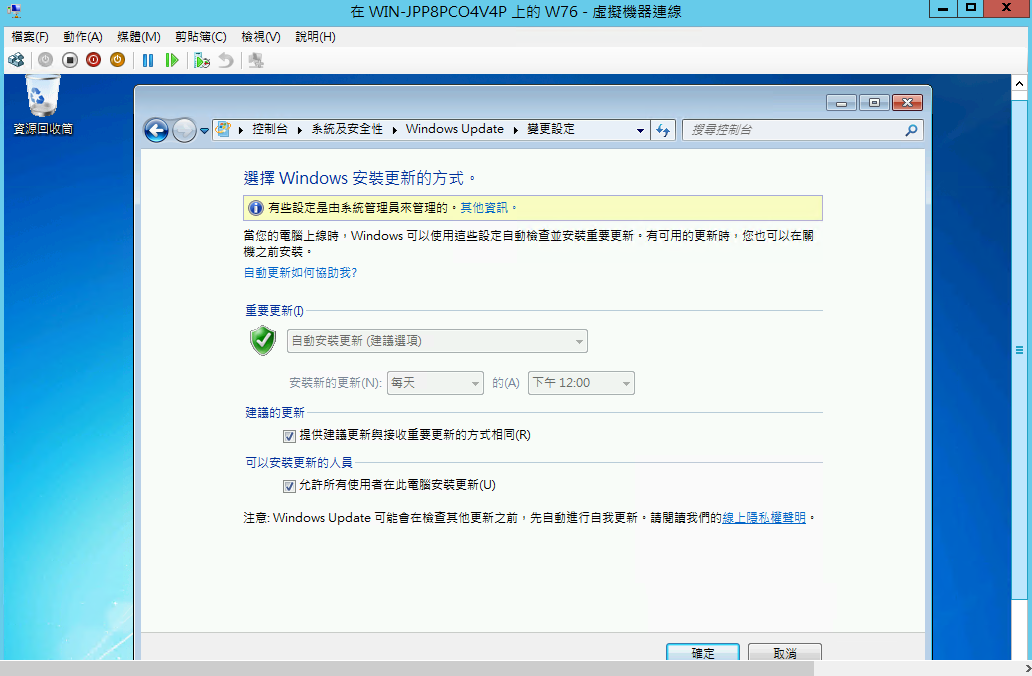
Task: Minimize the Windows Update settings window
Action: (841, 103)
